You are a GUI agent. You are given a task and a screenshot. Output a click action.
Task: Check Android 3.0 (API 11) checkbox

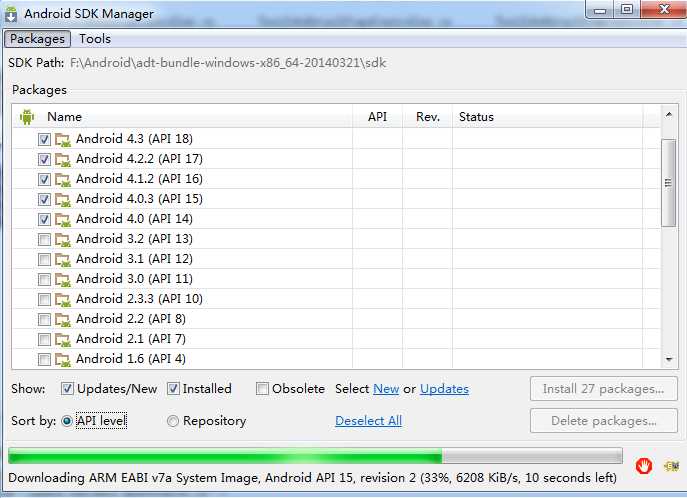point(44,279)
